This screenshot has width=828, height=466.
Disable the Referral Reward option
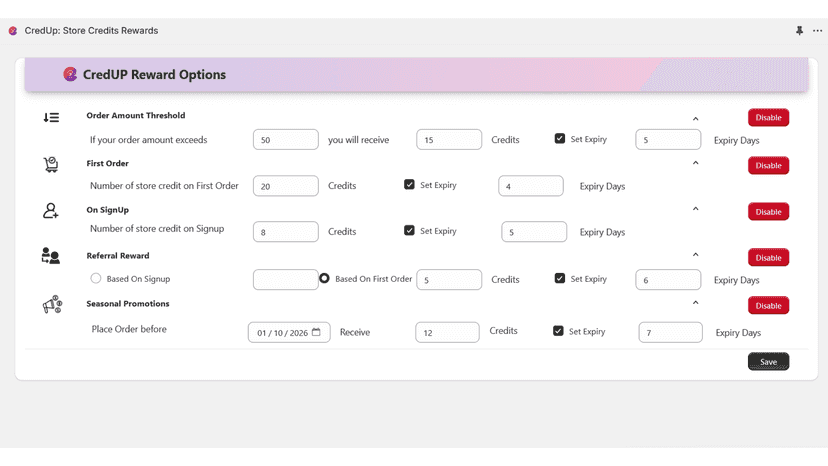click(x=768, y=258)
